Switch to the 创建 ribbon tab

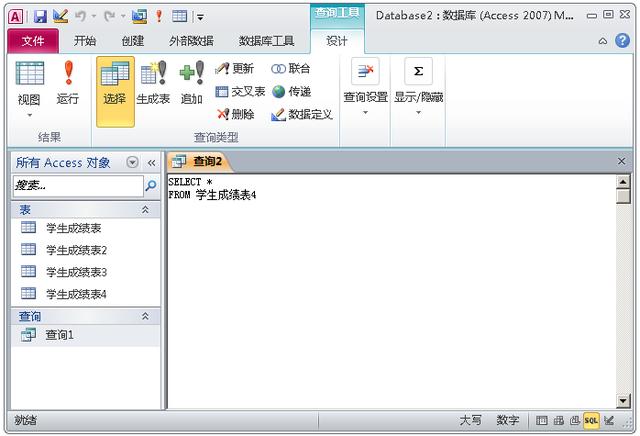tap(133, 41)
